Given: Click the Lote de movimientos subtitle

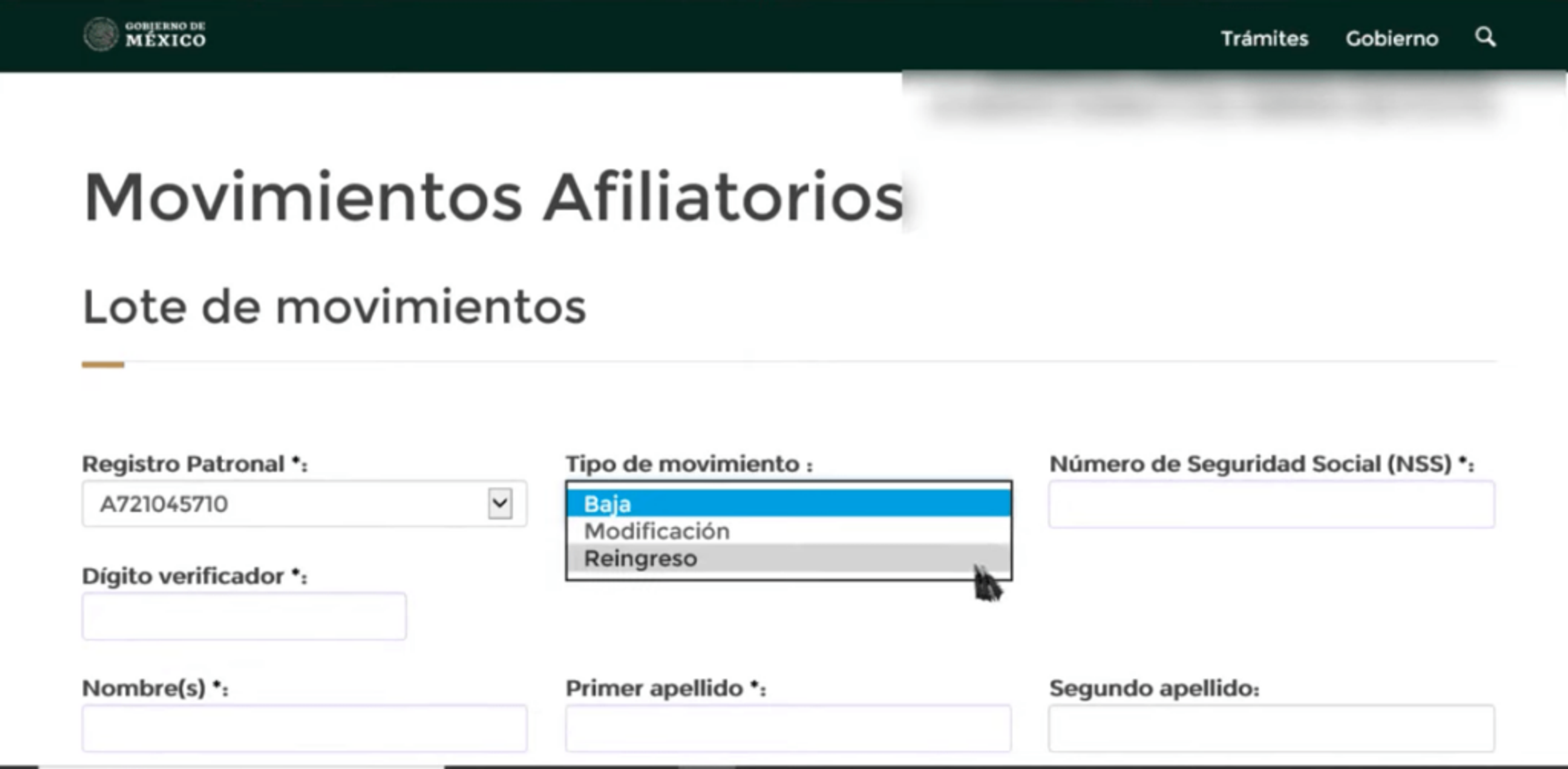Looking at the screenshot, I should click(x=334, y=307).
